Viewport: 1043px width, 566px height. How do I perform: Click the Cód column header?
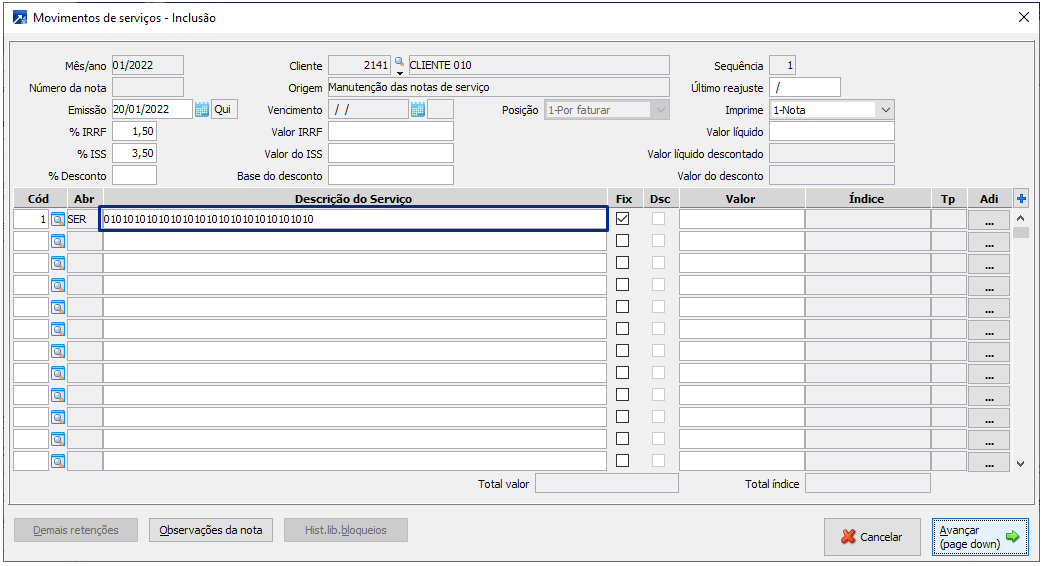click(39, 198)
